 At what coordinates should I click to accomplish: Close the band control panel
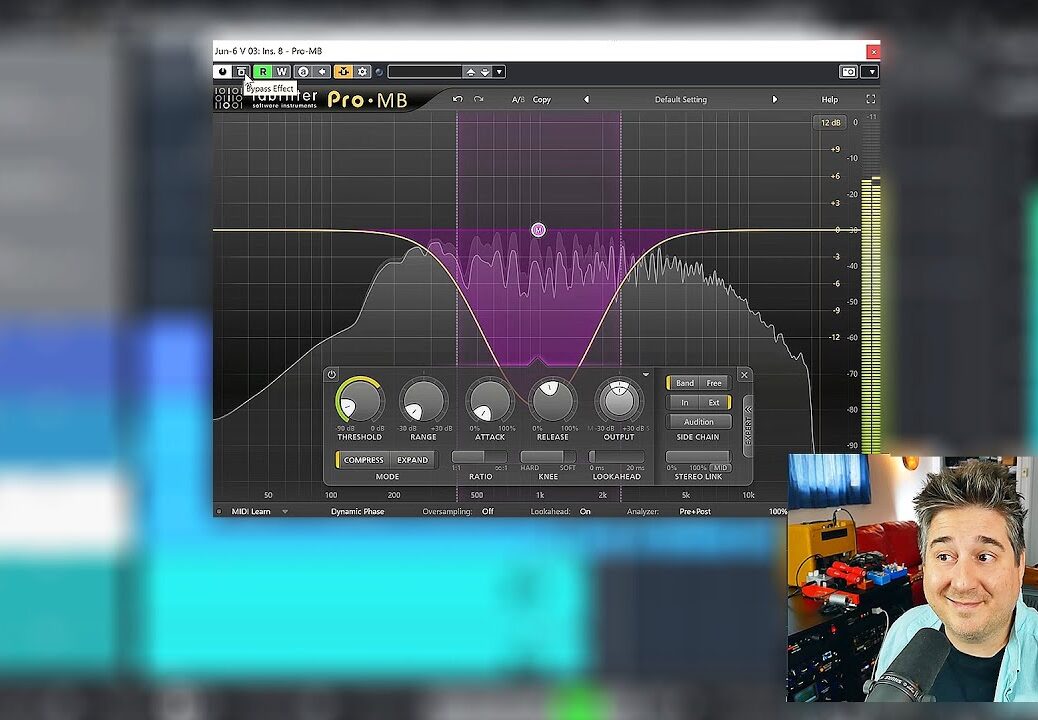click(744, 375)
